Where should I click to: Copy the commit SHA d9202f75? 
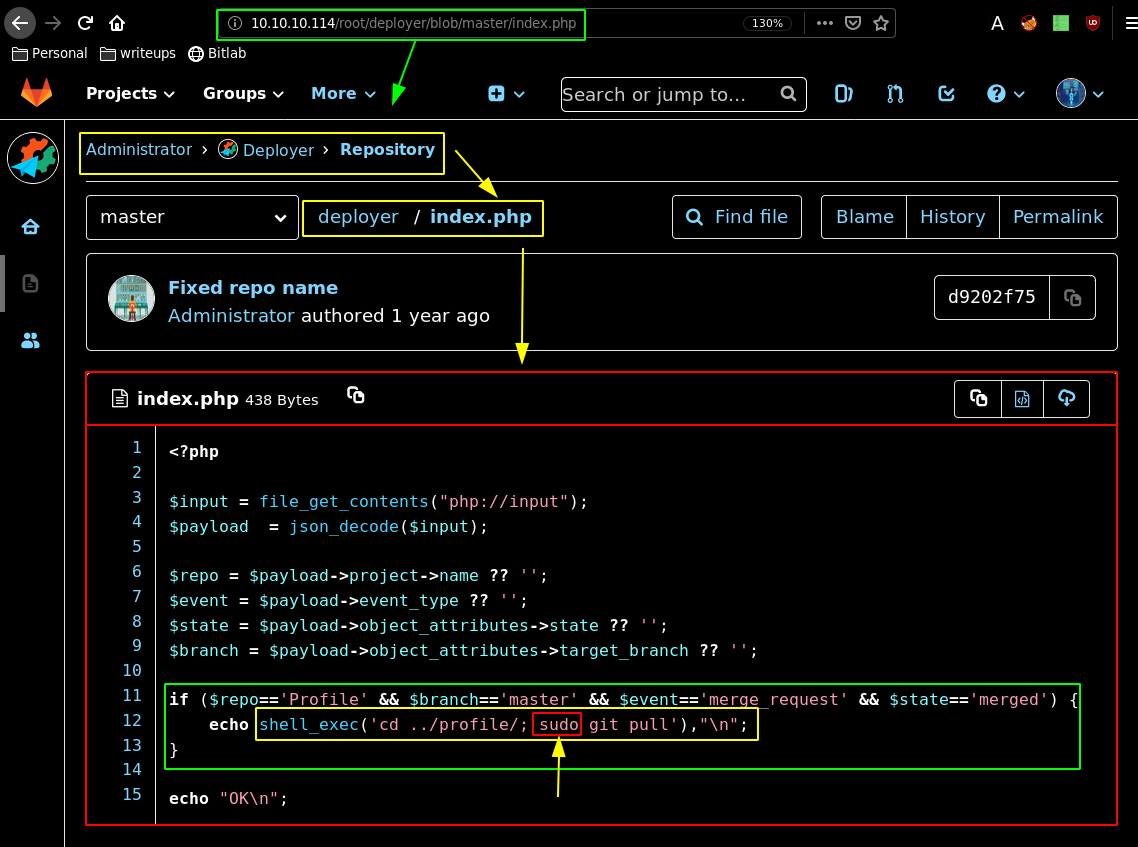(1073, 298)
